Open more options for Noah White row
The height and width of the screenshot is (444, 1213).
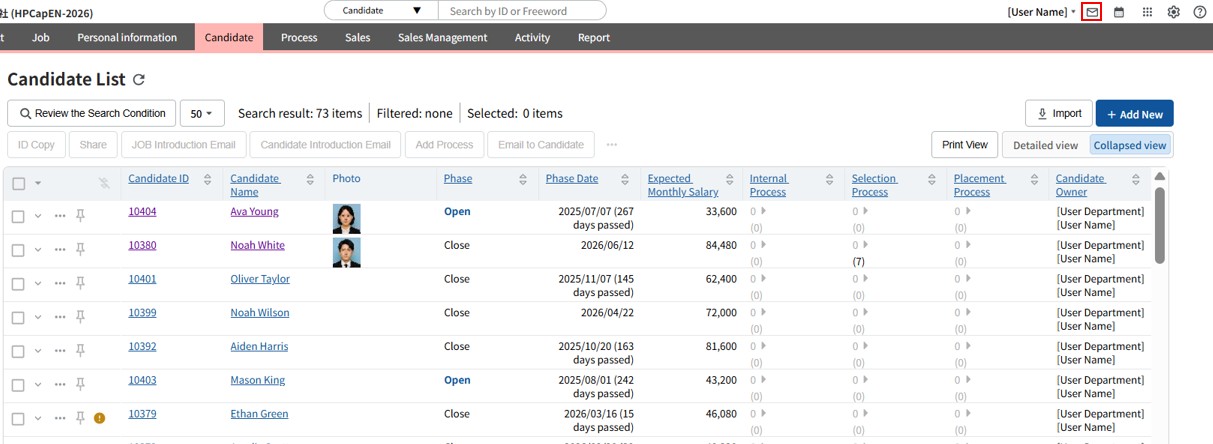click(x=60, y=250)
